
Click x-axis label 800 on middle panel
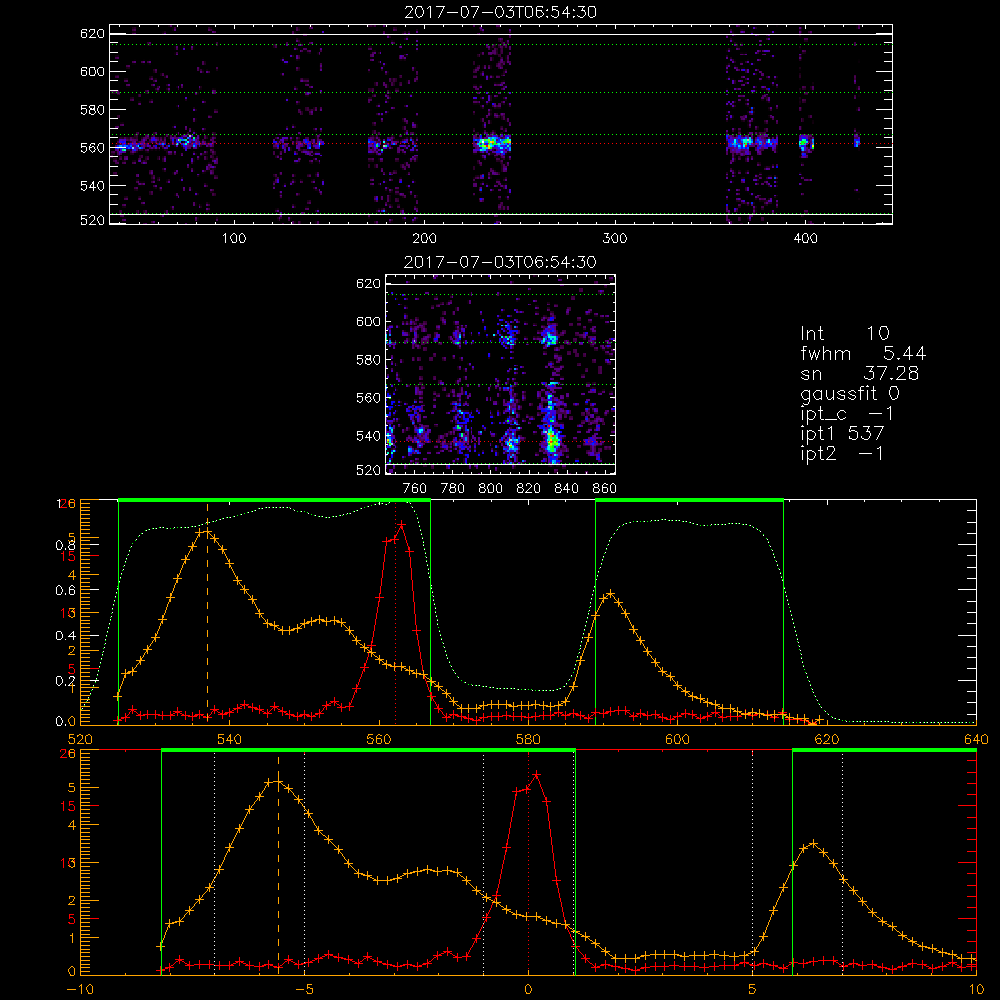point(490,489)
